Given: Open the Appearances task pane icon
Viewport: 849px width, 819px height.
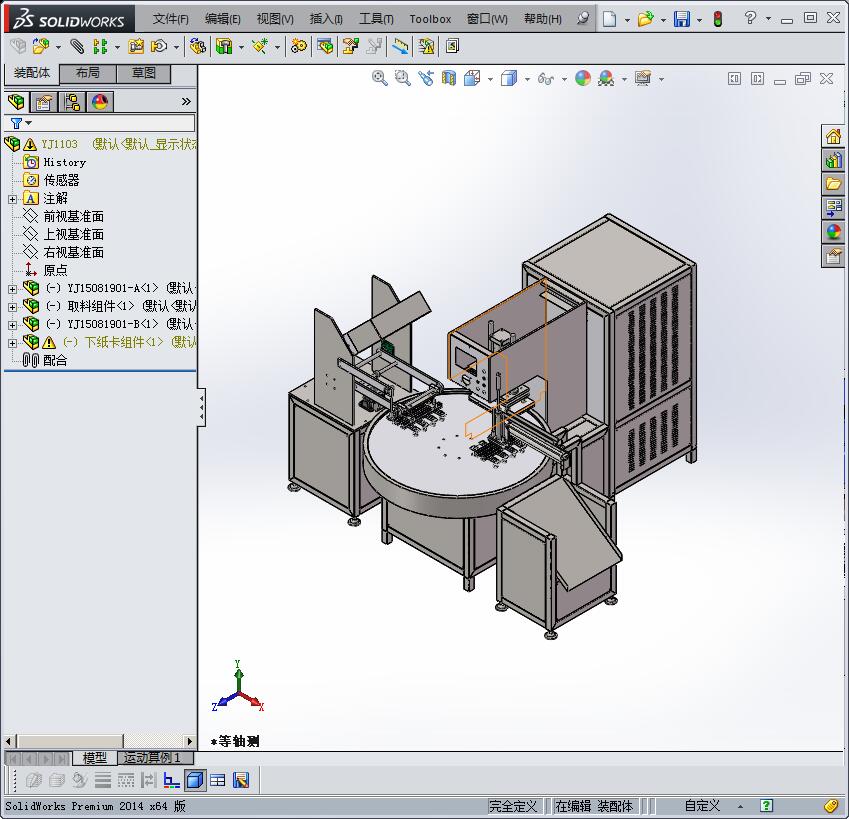Looking at the screenshot, I should [x=833, y=232].
